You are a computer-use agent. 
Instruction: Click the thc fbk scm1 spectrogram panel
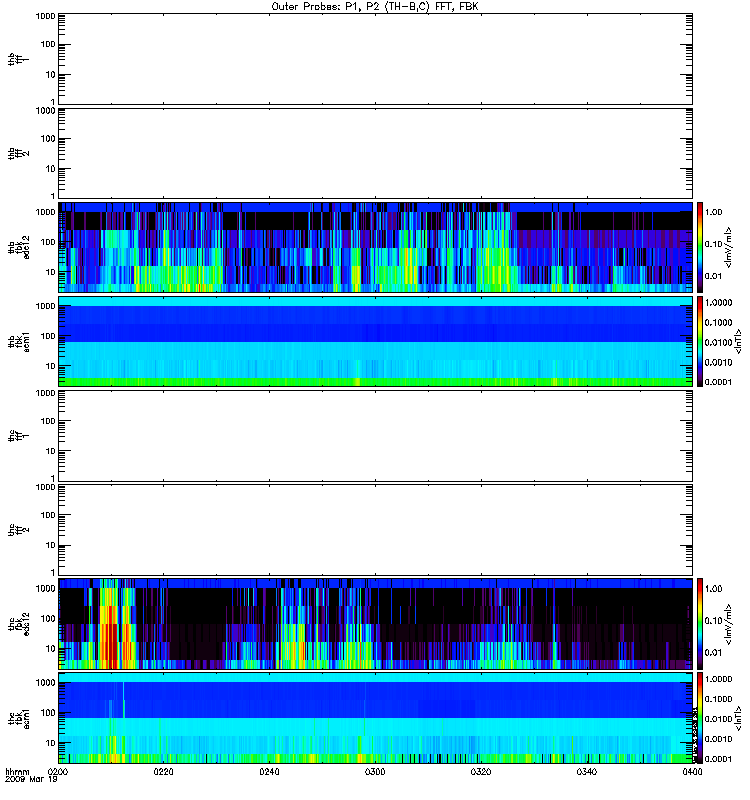[375, 718]
